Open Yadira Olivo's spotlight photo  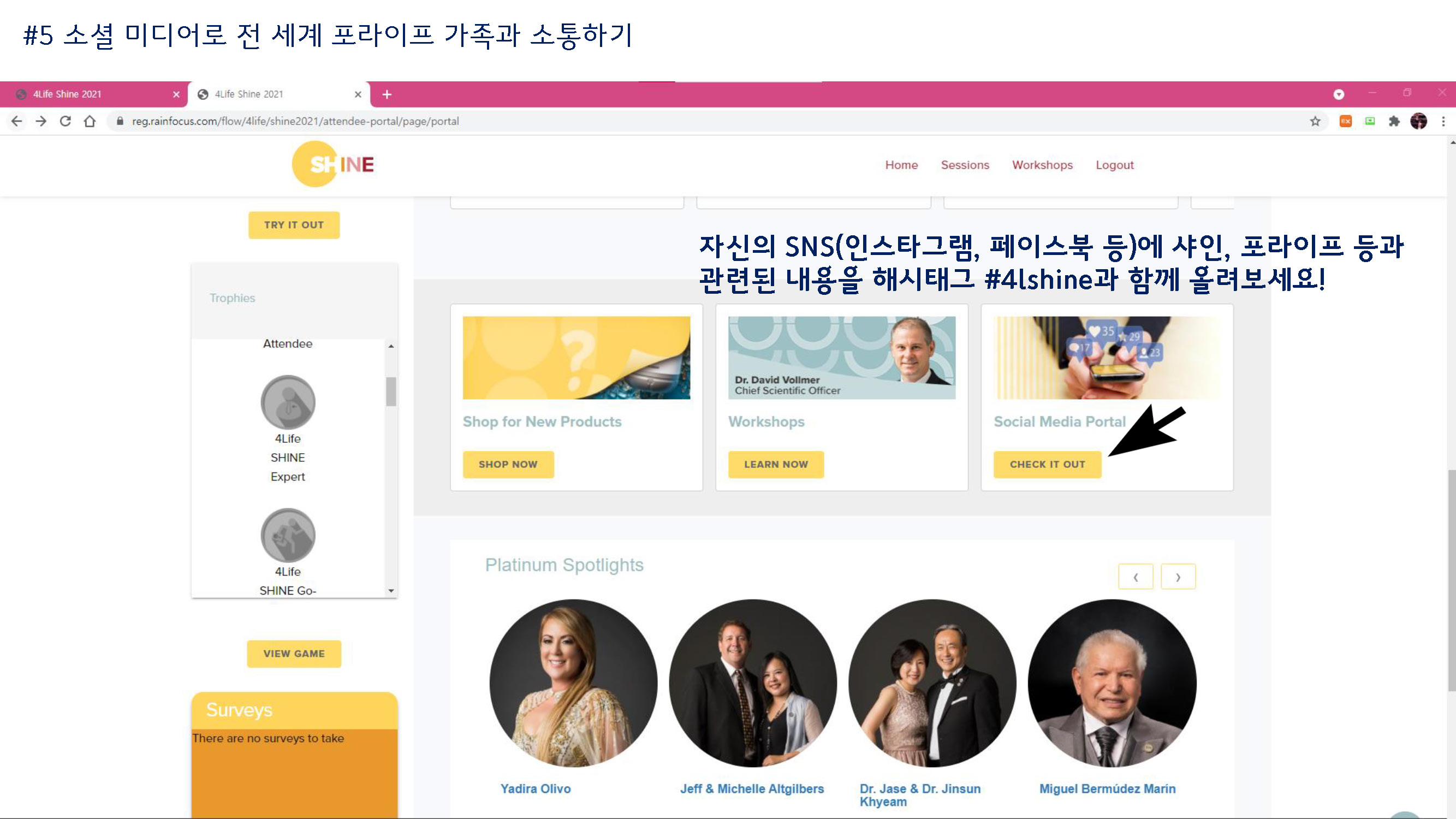click(x=573, y=684)
